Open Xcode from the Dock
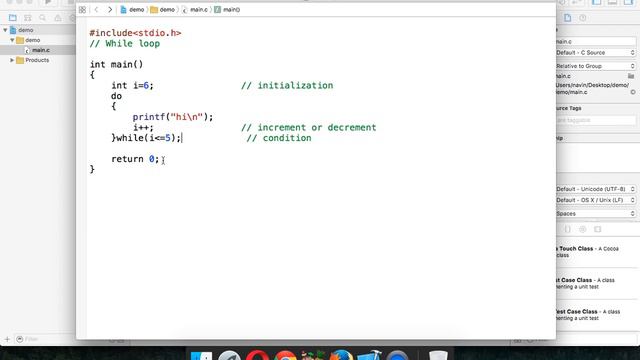640x360 pixels. pyautogui.click(x=369, y=356)
